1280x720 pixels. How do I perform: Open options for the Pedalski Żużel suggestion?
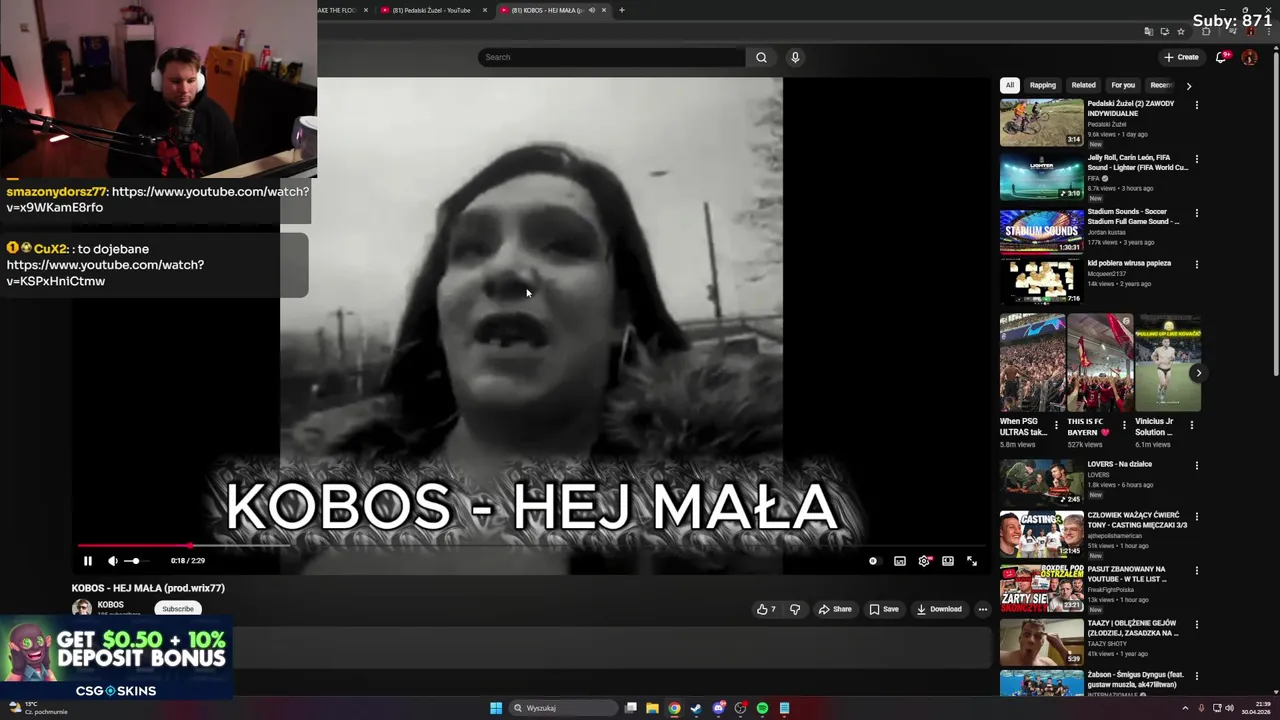point(1196,105)
